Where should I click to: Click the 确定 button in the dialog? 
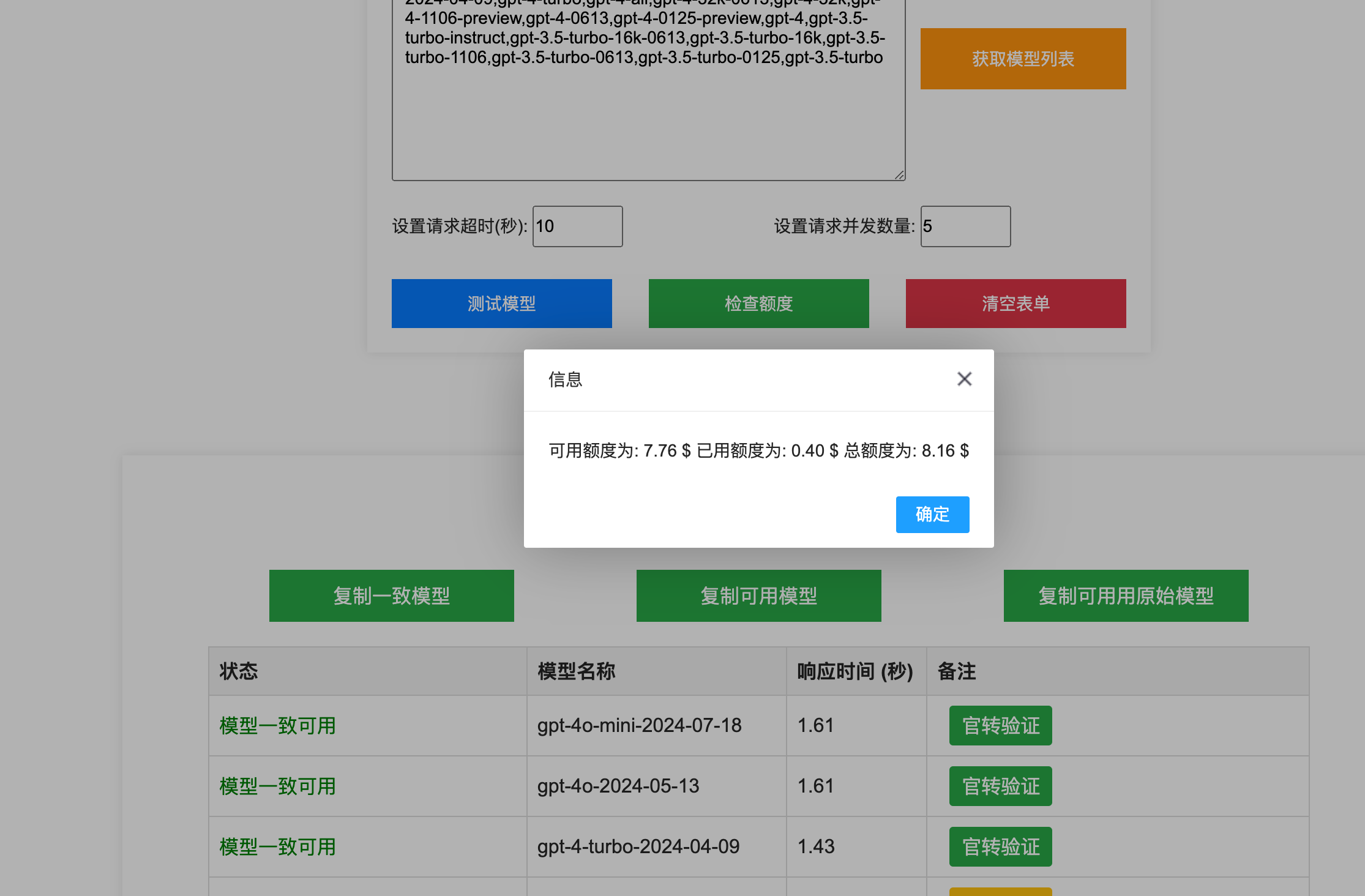click(x=932, y=514)
